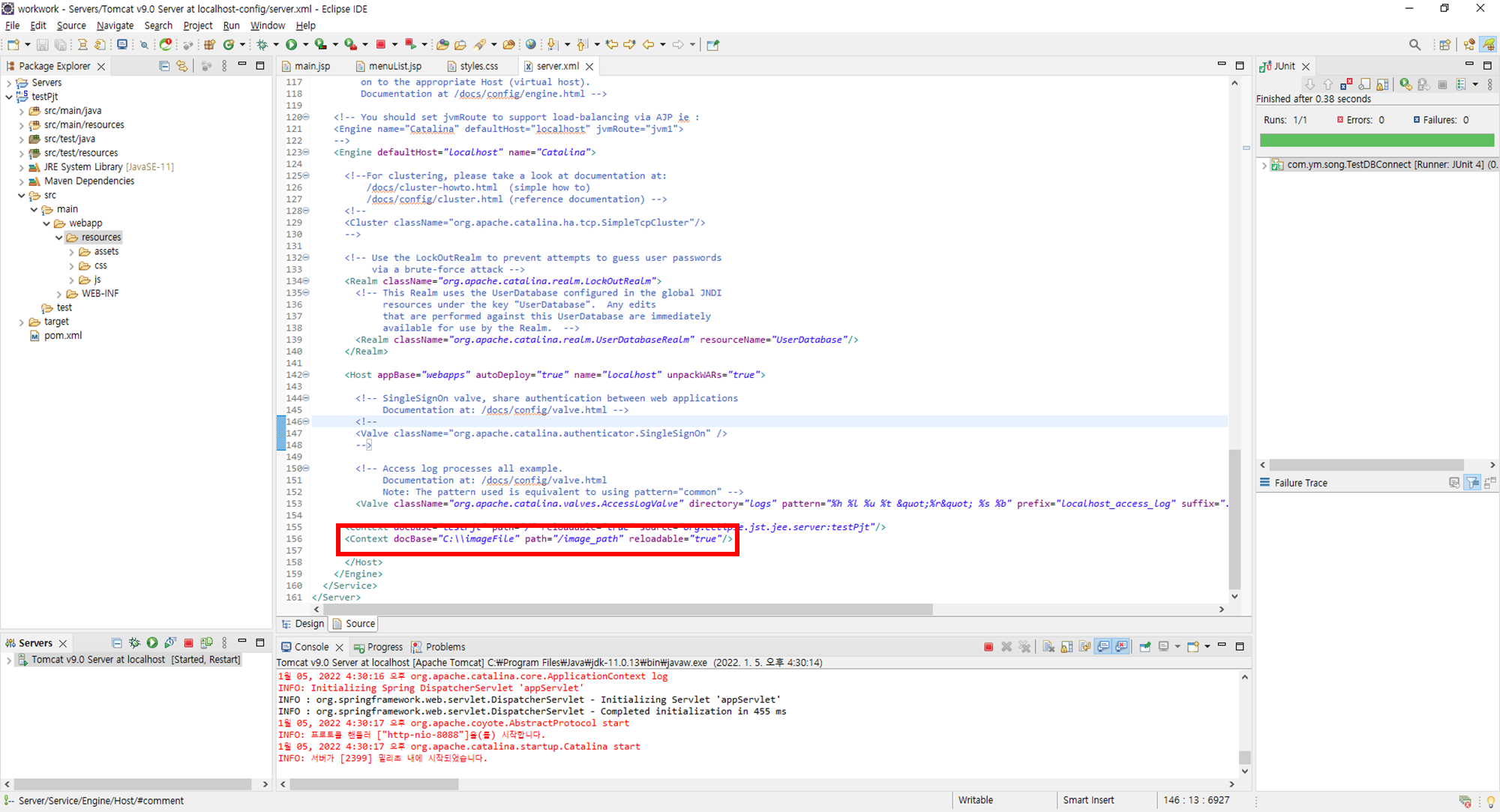Collapse the resources folder in tree

tap(59, 238)
